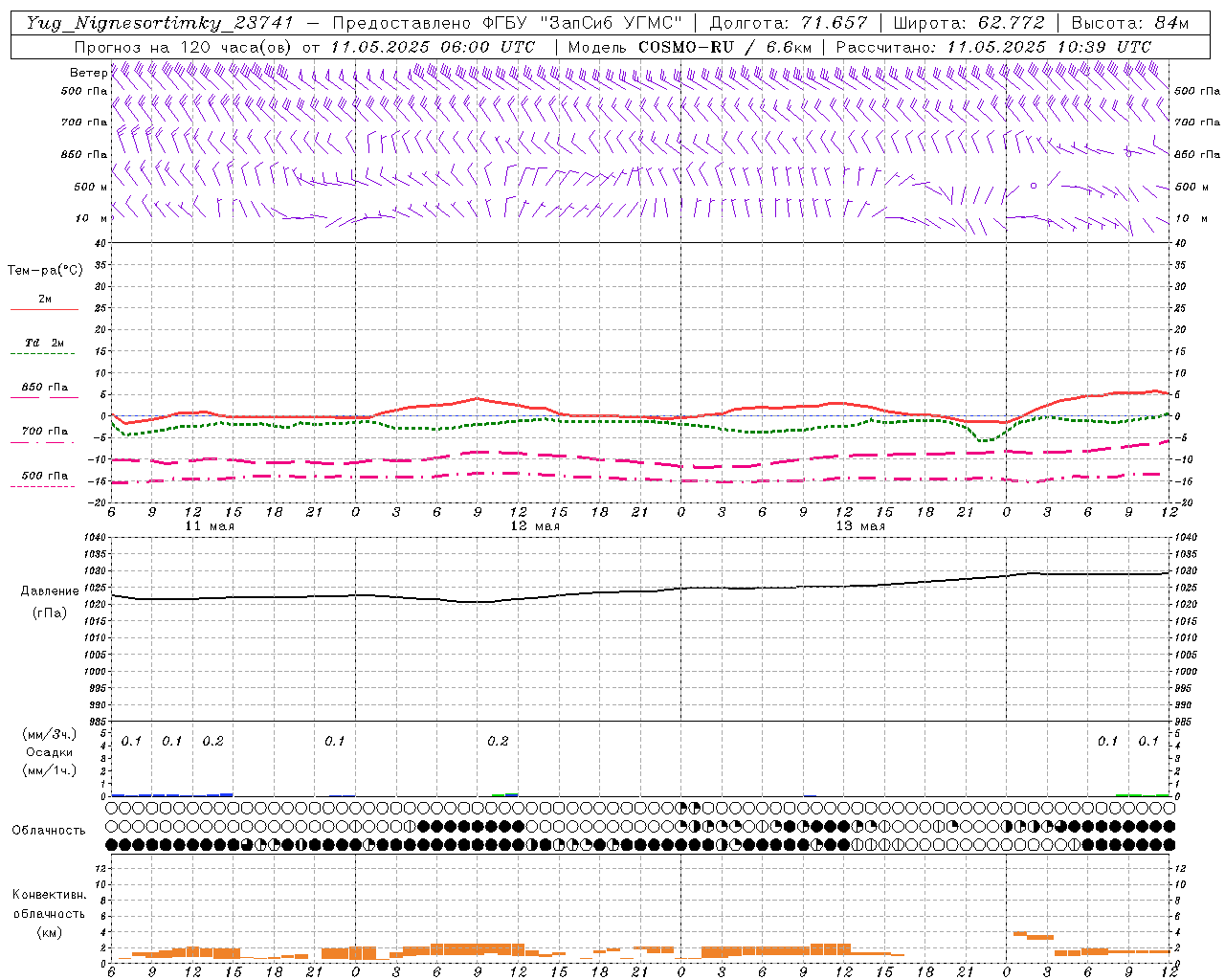This screenshot has width=1225, height=980.
Task: Click the Ветер panel label
Action: (x=88, y=73)
